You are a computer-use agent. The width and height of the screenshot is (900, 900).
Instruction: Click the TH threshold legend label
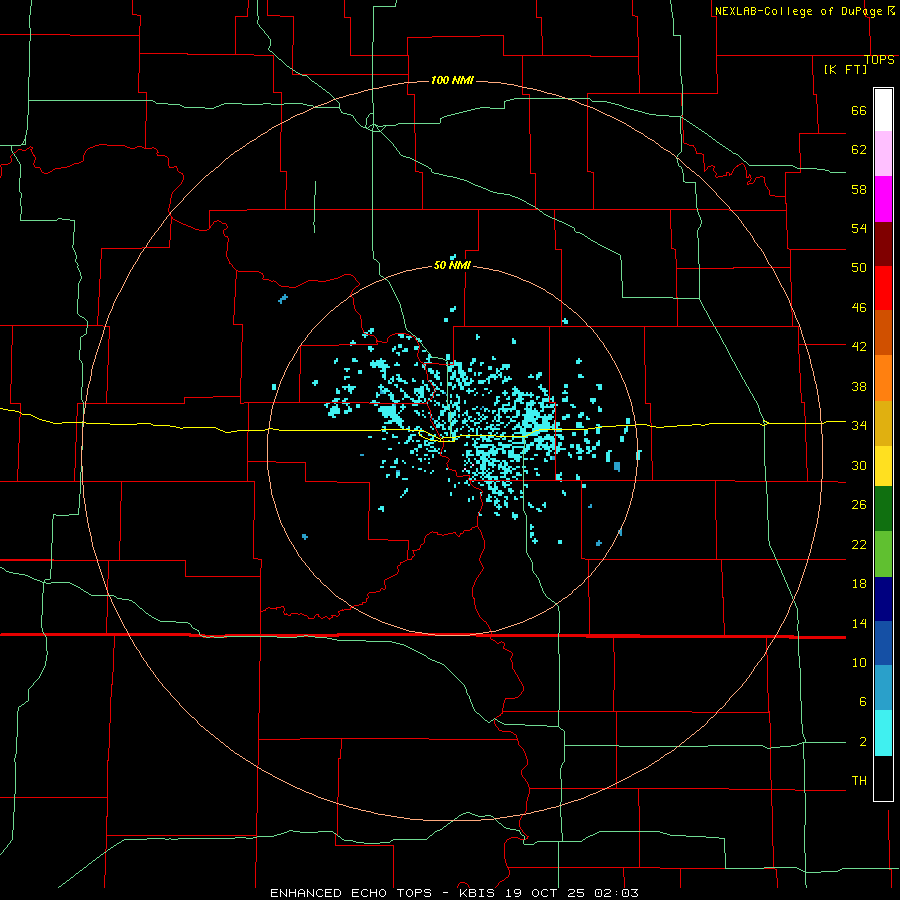point(859,781)
